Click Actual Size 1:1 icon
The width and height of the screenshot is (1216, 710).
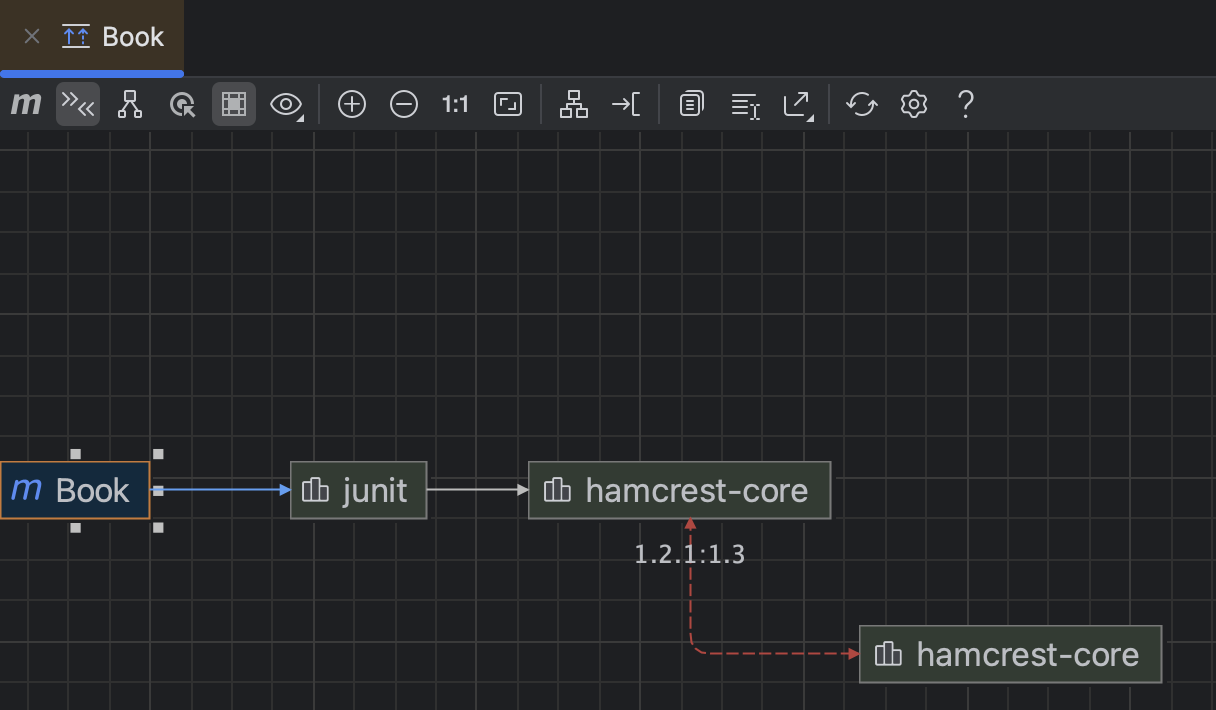point(455,104)
